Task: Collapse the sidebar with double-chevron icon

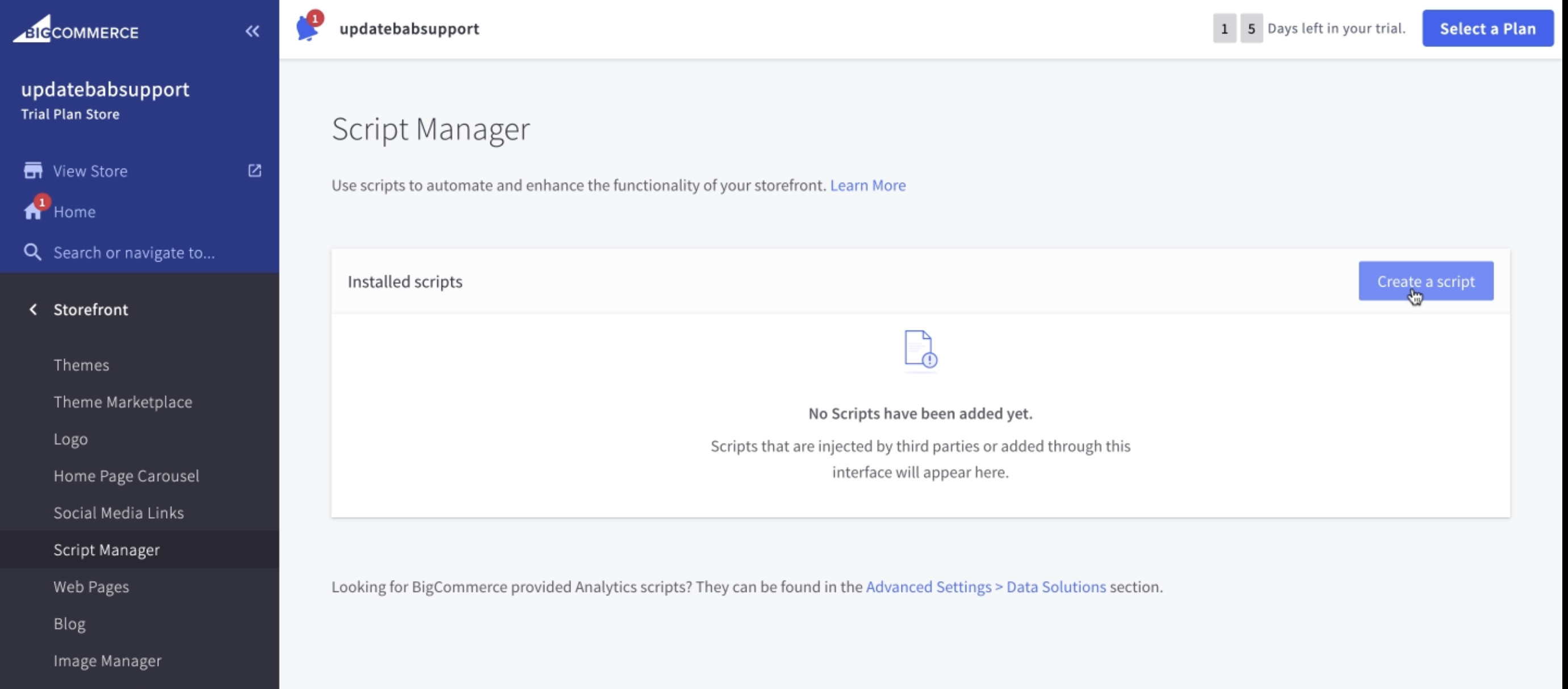Action: [x=252, y=31]
